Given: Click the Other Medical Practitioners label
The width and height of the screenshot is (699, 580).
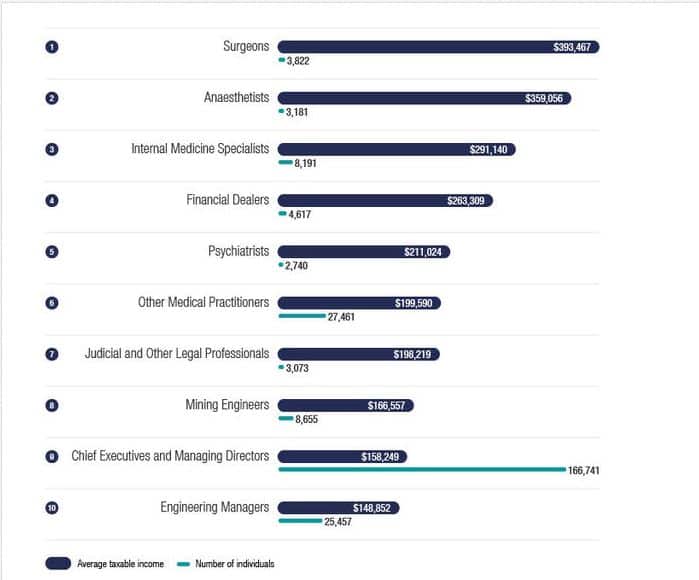Looking at the screenshot, I should (x=203, y=302).
